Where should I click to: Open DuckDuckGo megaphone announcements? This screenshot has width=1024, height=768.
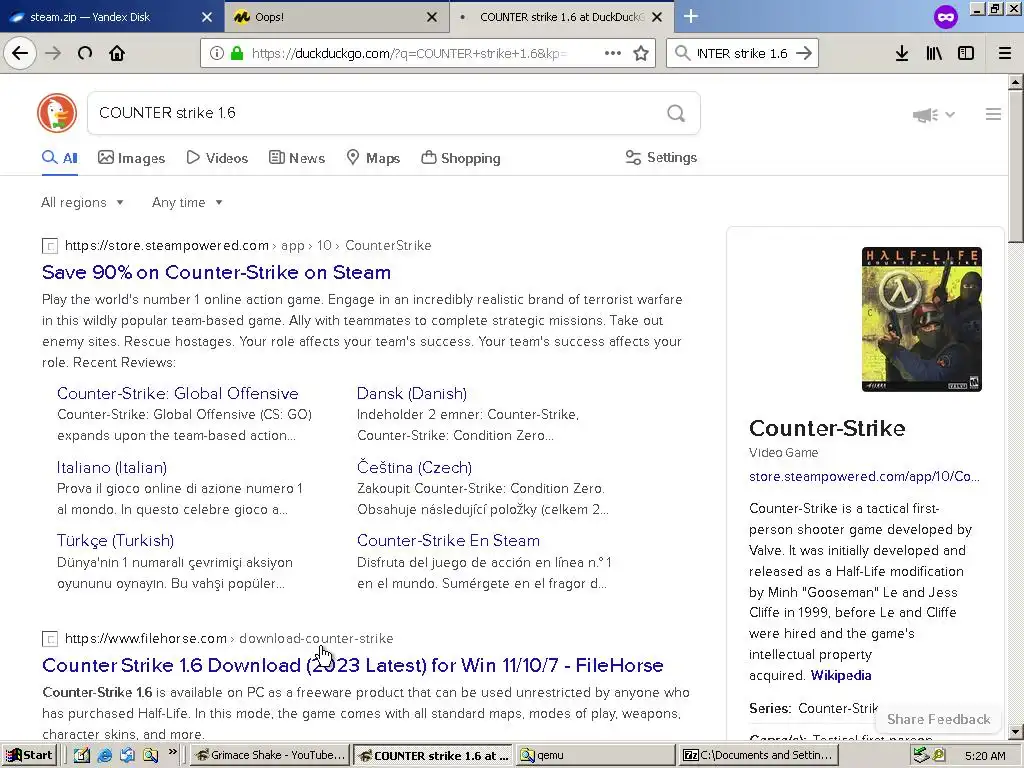[925, 115]
